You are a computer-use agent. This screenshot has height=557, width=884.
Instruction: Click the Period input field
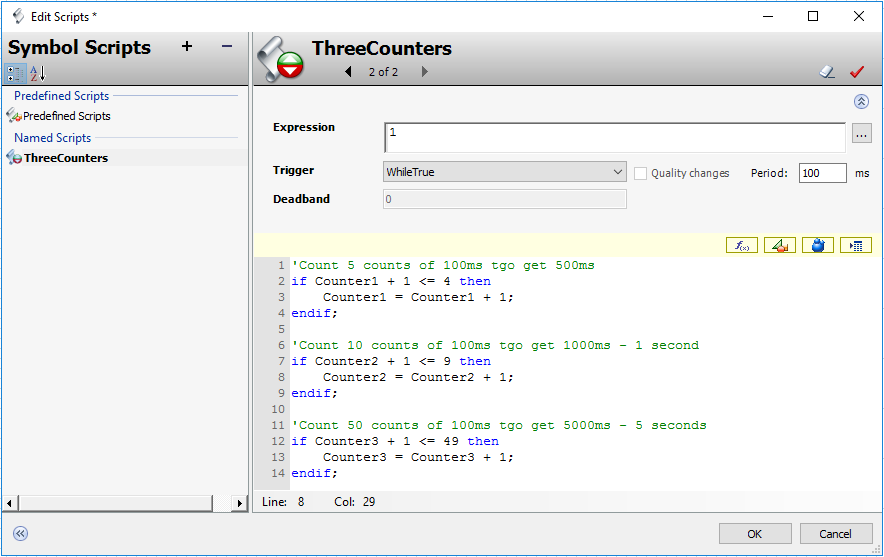coord(822,173)
